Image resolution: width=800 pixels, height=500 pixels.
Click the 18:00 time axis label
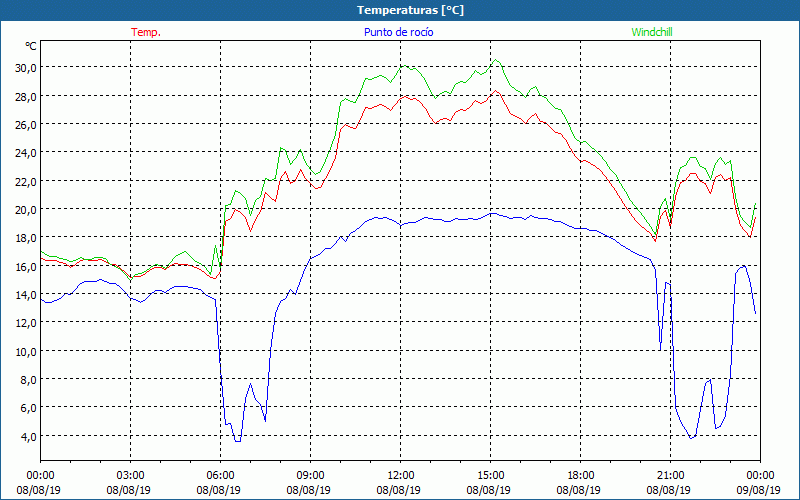point(581,476)
